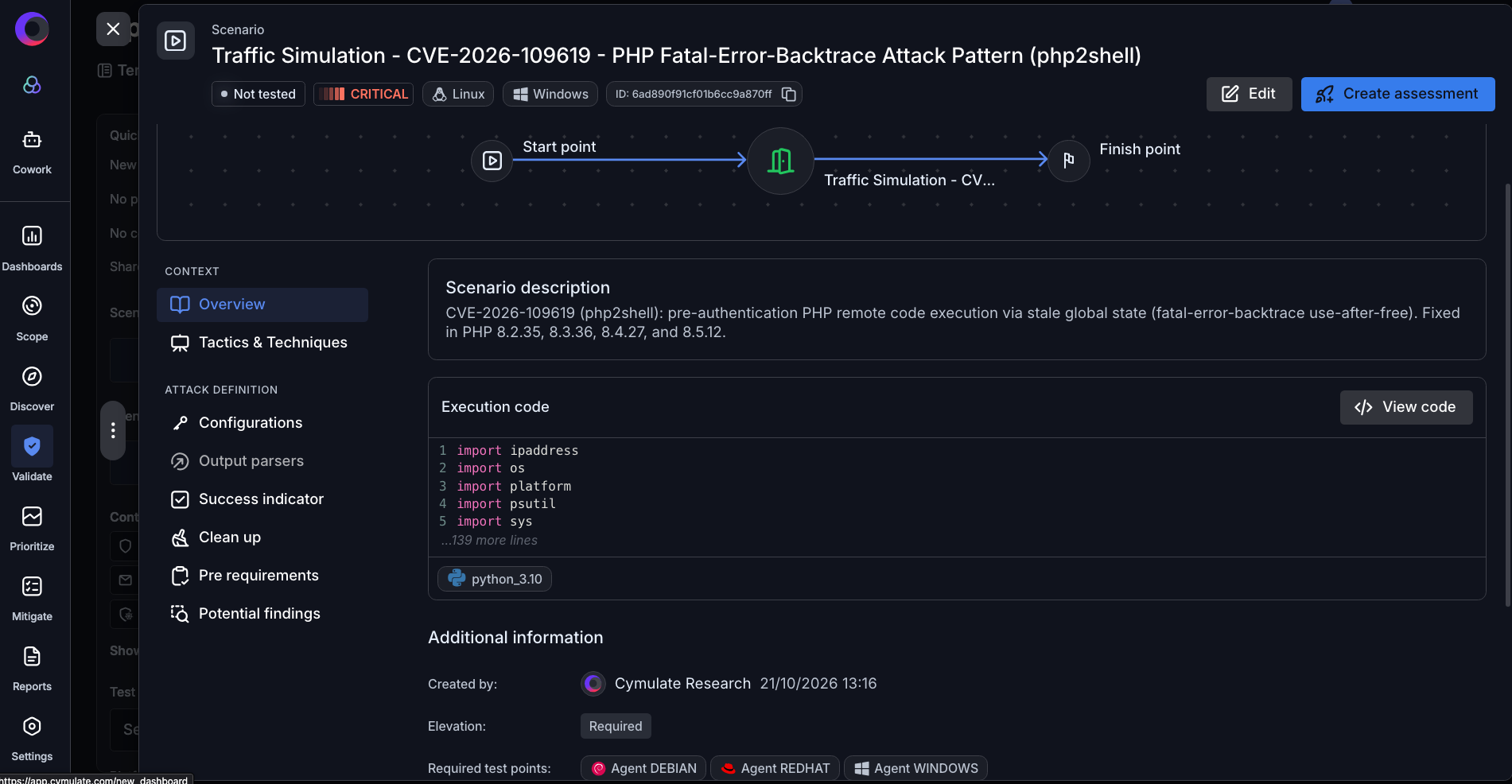Open the Prioritize sidebar section
The image size is (1512, 784).
32,529
